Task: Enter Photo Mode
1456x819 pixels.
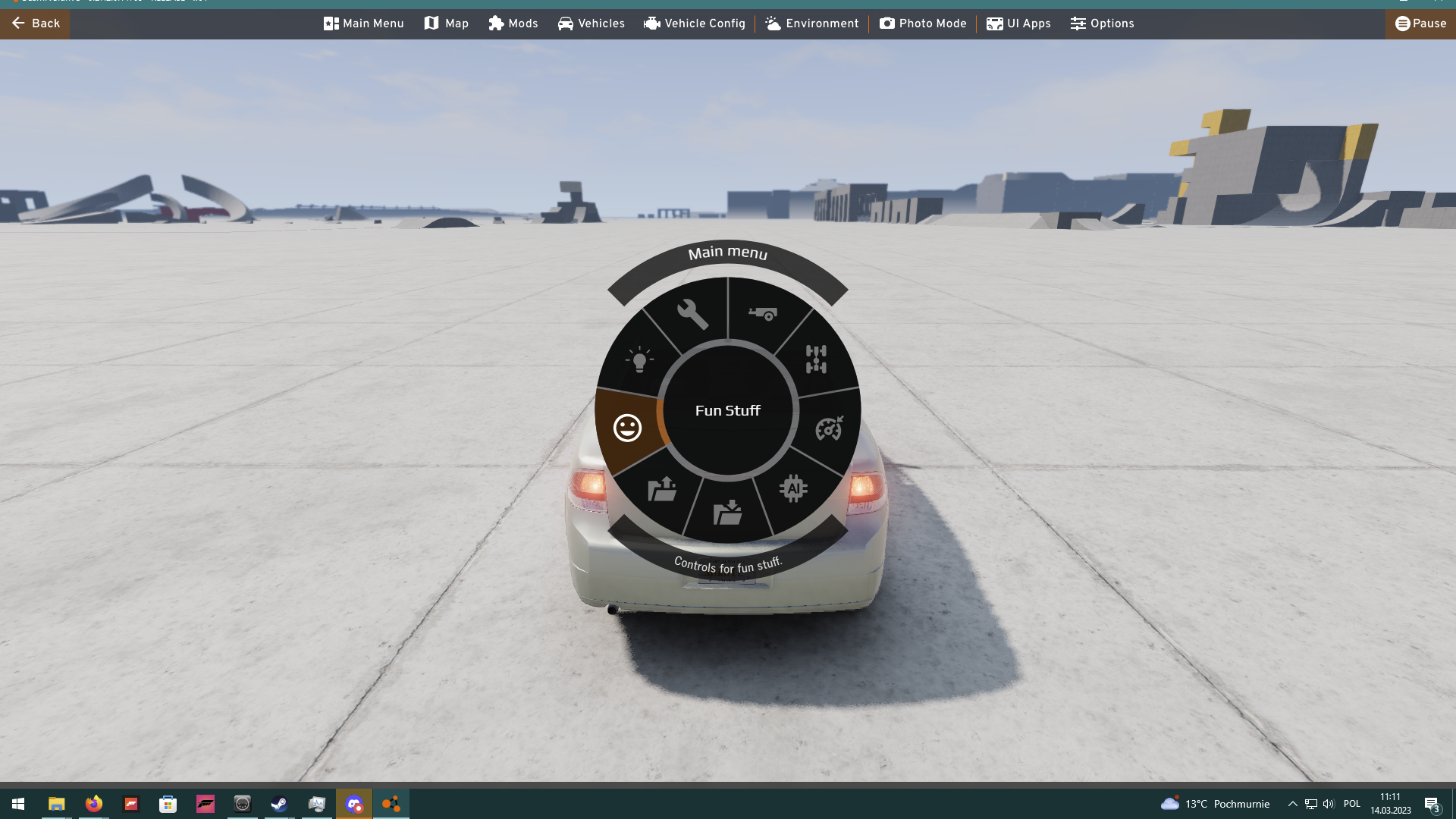Action: pyautogui.click(x=923, y=24)
